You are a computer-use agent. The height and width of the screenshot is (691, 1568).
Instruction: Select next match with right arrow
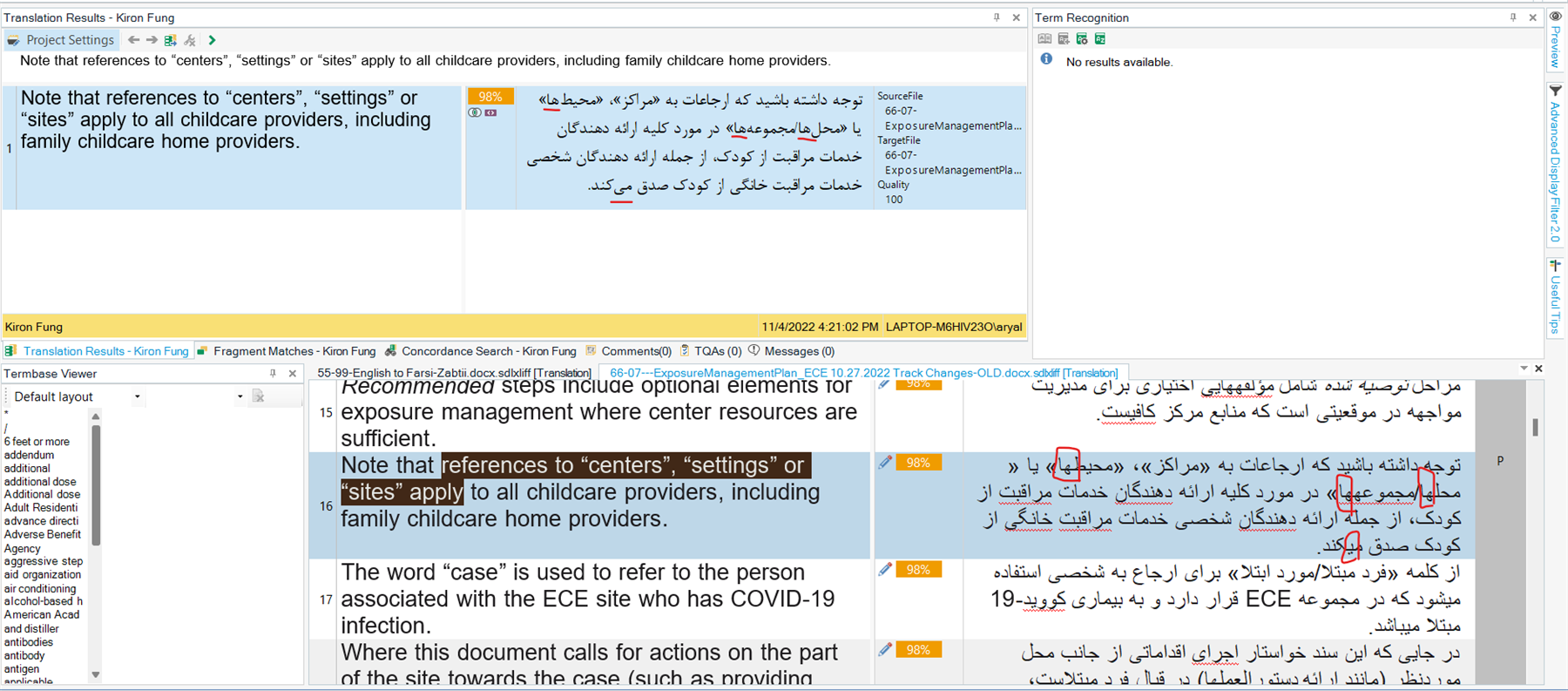[x=152, y=40]
